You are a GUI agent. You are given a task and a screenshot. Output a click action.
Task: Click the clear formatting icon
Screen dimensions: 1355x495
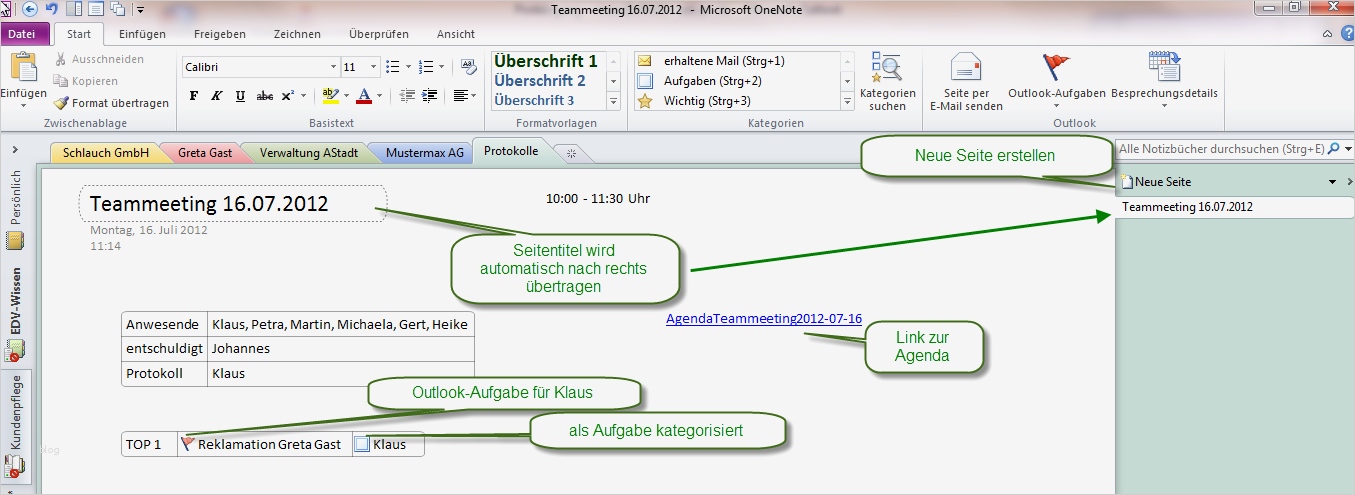tap(469, 67)
